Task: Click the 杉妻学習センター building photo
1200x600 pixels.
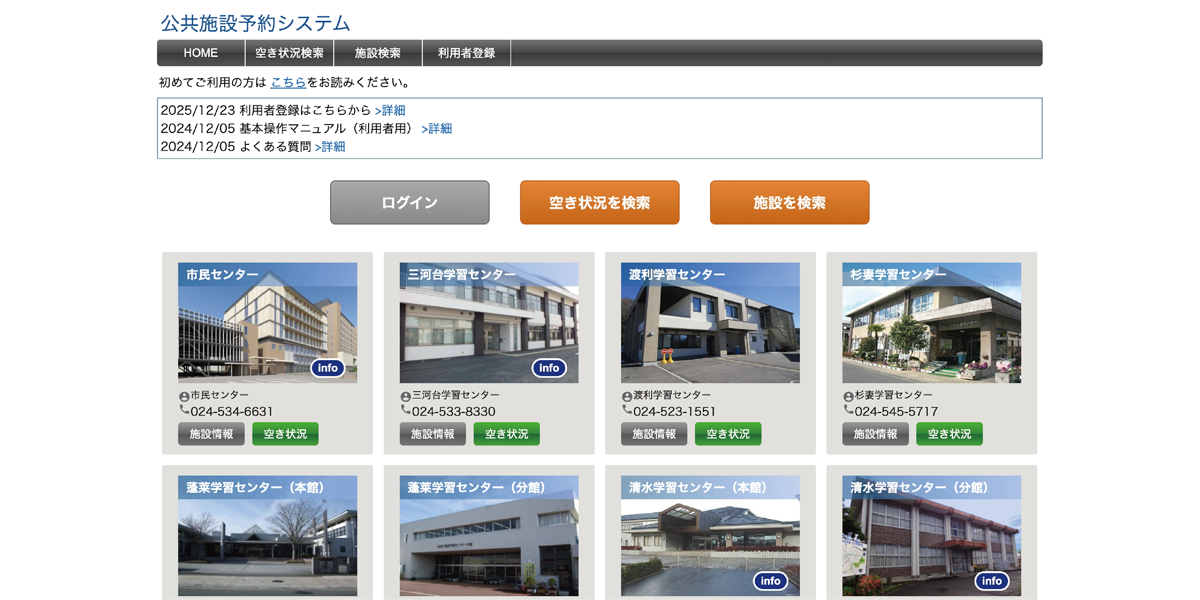Action: (x=932, y=323)
